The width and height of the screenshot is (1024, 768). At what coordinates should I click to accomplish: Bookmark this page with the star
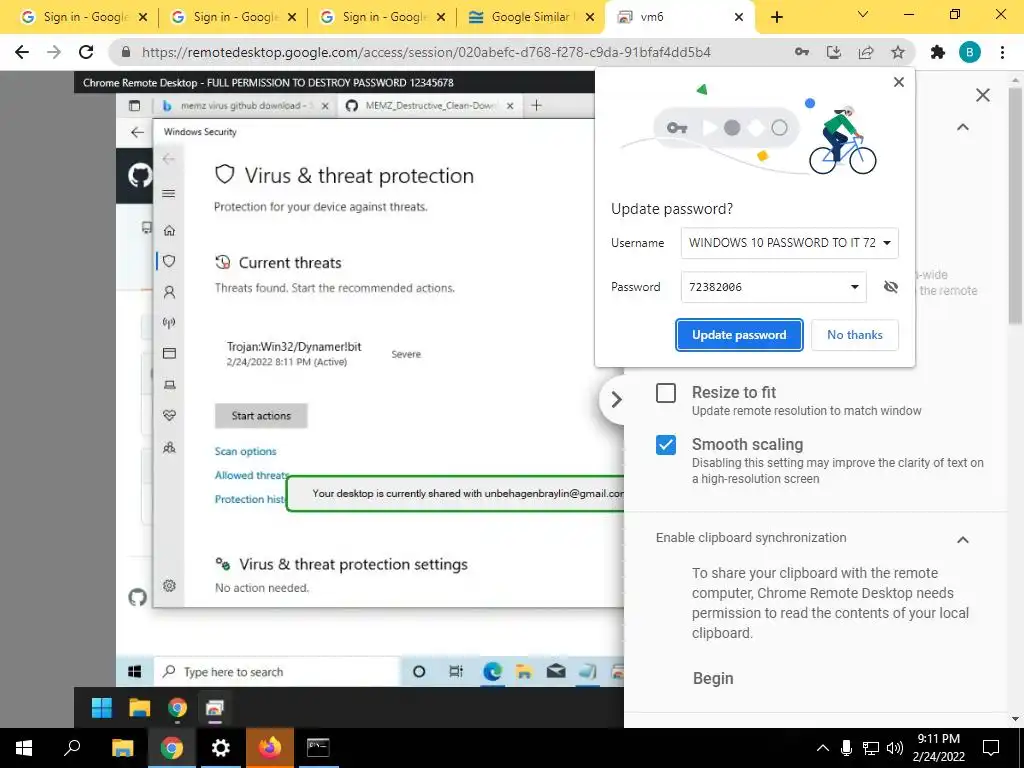(x=898, y=52)
